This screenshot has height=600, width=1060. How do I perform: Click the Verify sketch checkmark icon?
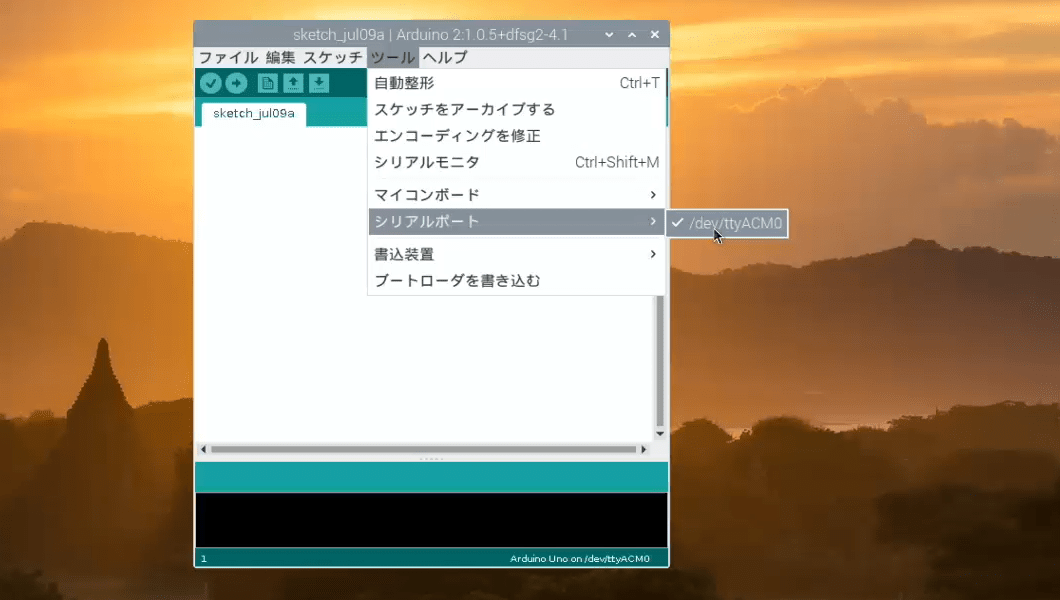click(210, 83)
